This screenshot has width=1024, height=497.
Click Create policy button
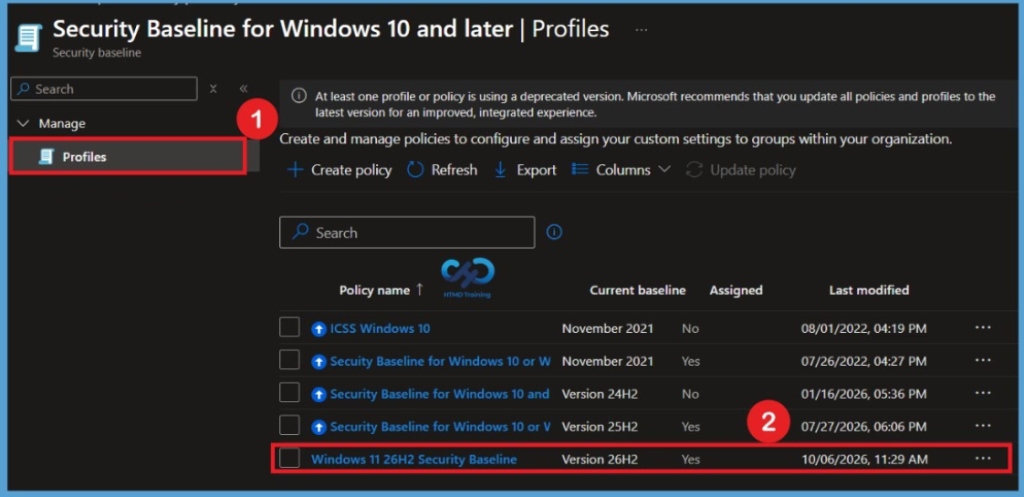(x=340, y=170)
